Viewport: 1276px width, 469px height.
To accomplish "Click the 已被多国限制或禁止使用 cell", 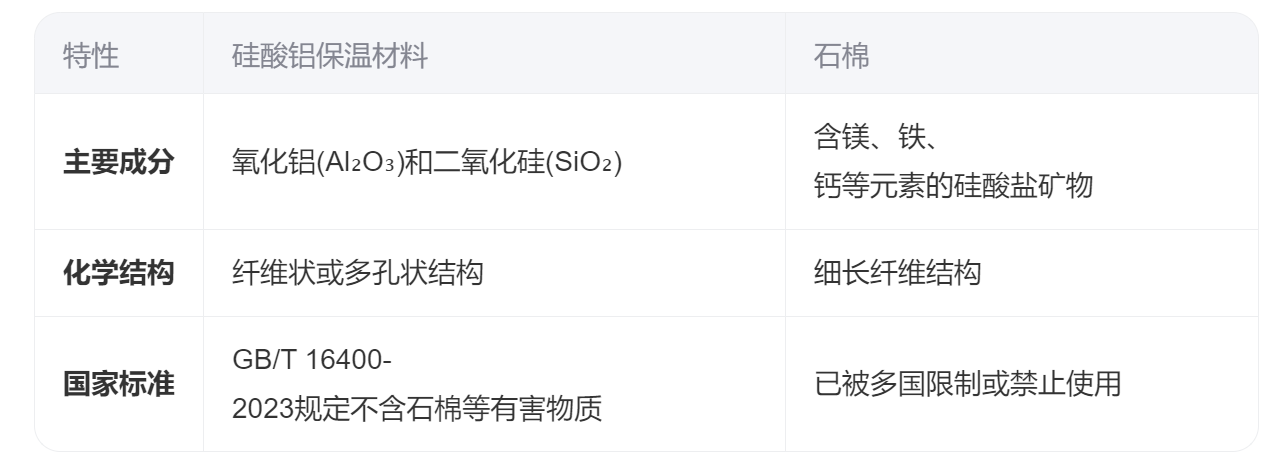I will (x=967, y=384).
